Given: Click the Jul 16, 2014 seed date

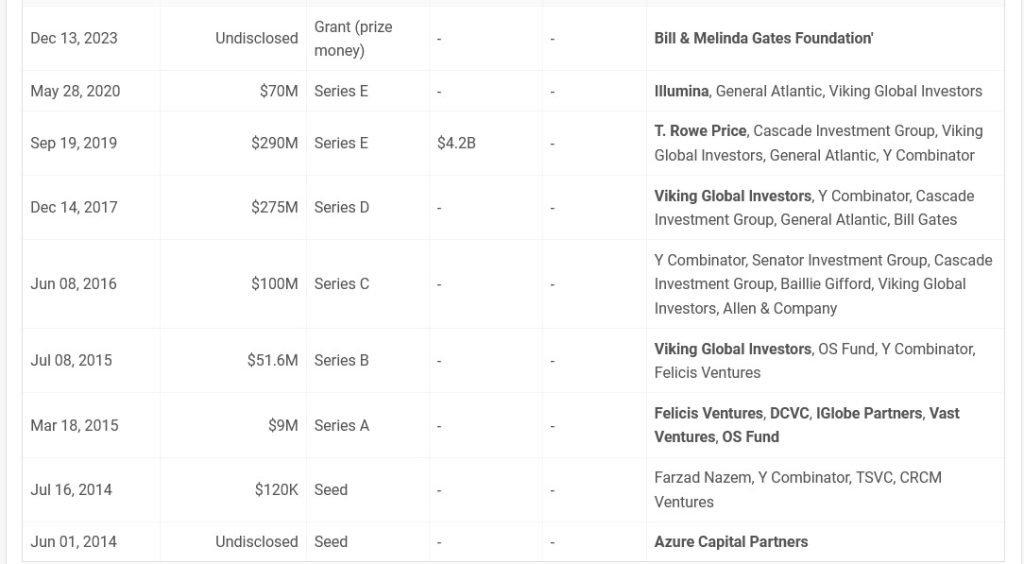Looking at the screenshot, I should pos(71,490).
